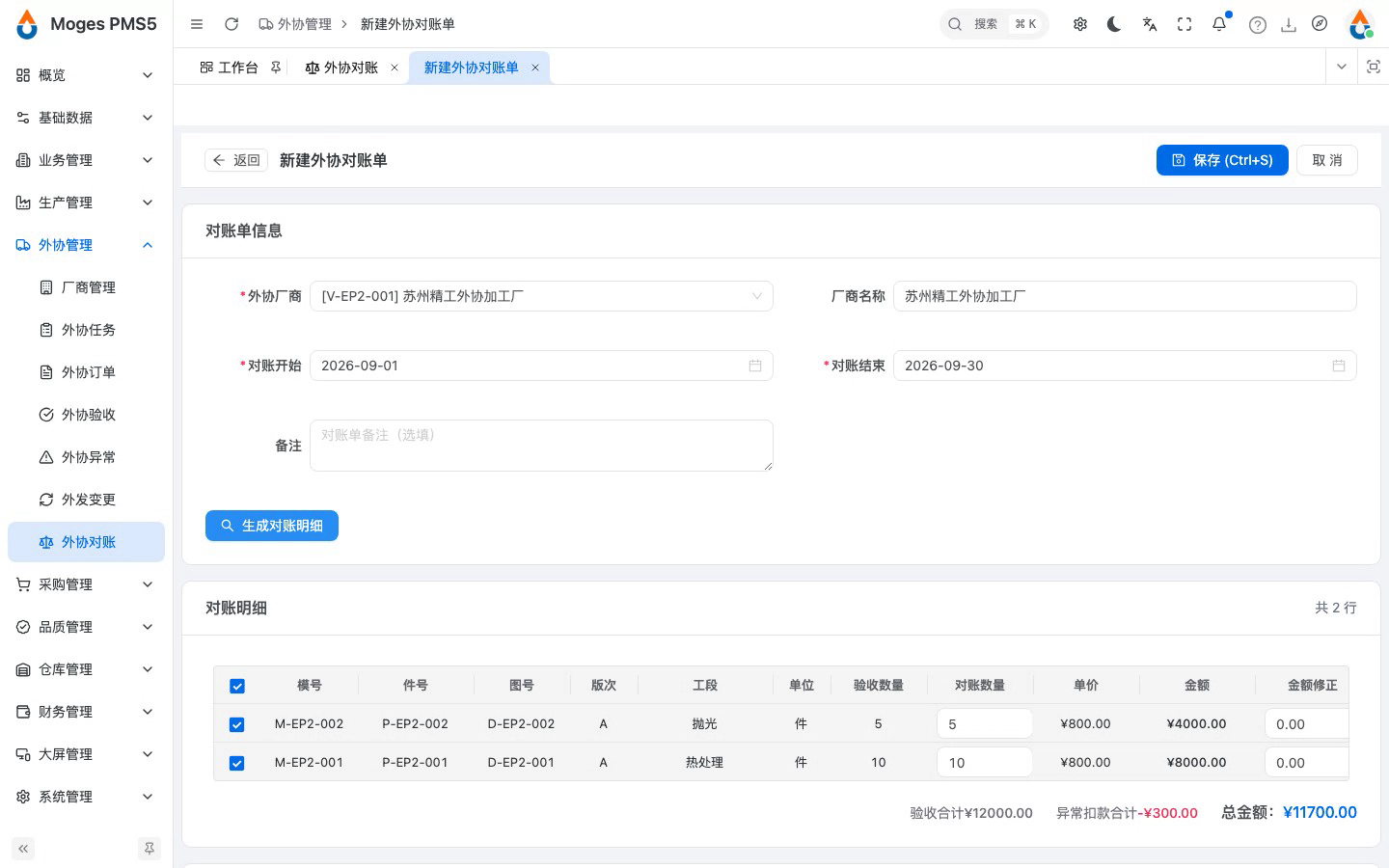The image size is (1389, 868).
Task: Uncheck the M-EP2-001 row checkbox
Action: [237, 764]
